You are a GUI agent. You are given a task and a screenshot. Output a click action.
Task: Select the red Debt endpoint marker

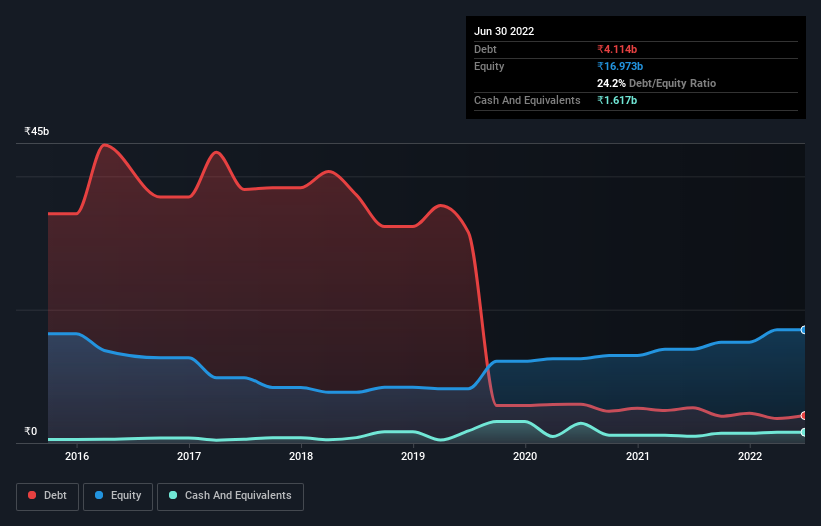click(804, 416)
